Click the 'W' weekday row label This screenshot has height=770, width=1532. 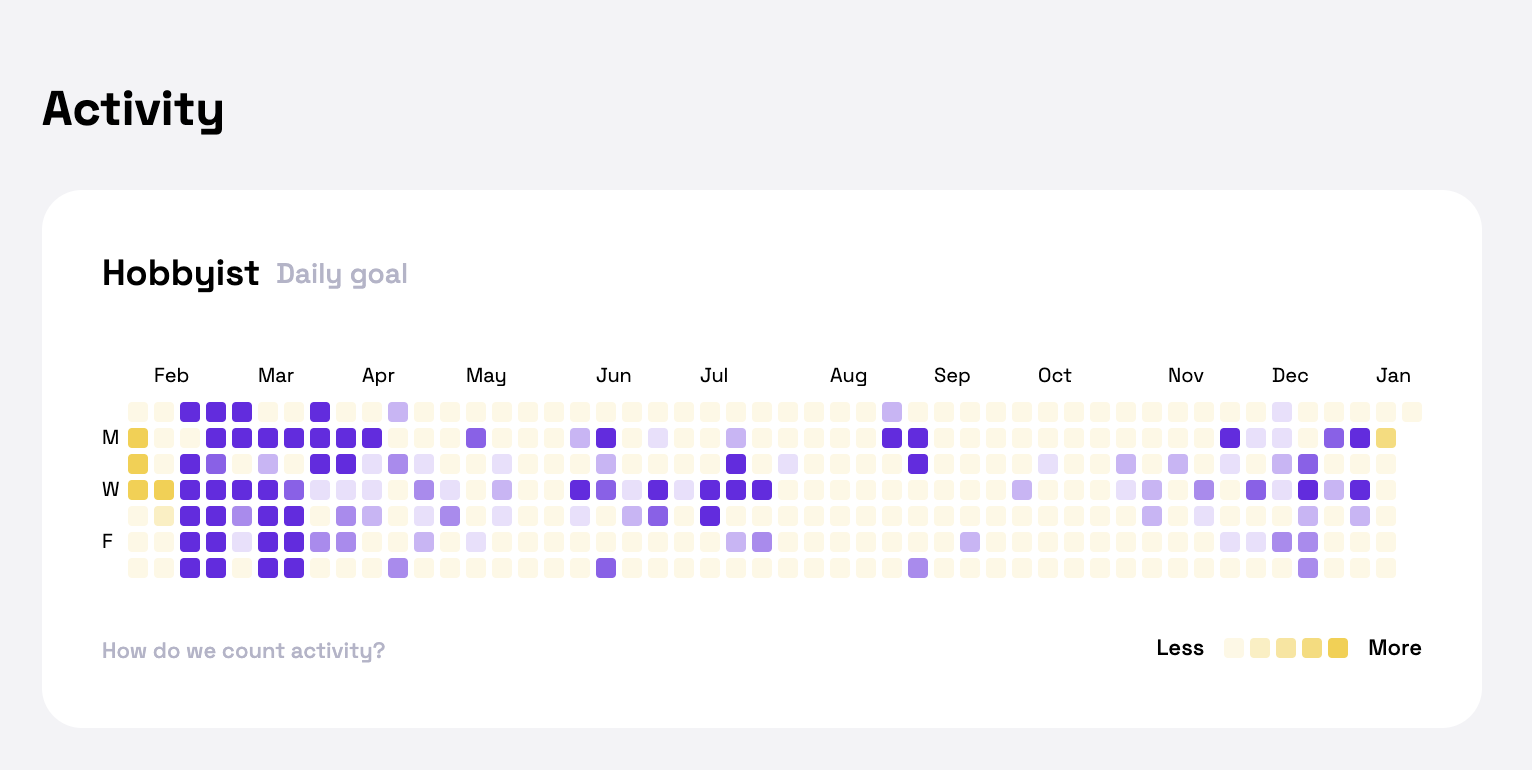tap(110, 490)
